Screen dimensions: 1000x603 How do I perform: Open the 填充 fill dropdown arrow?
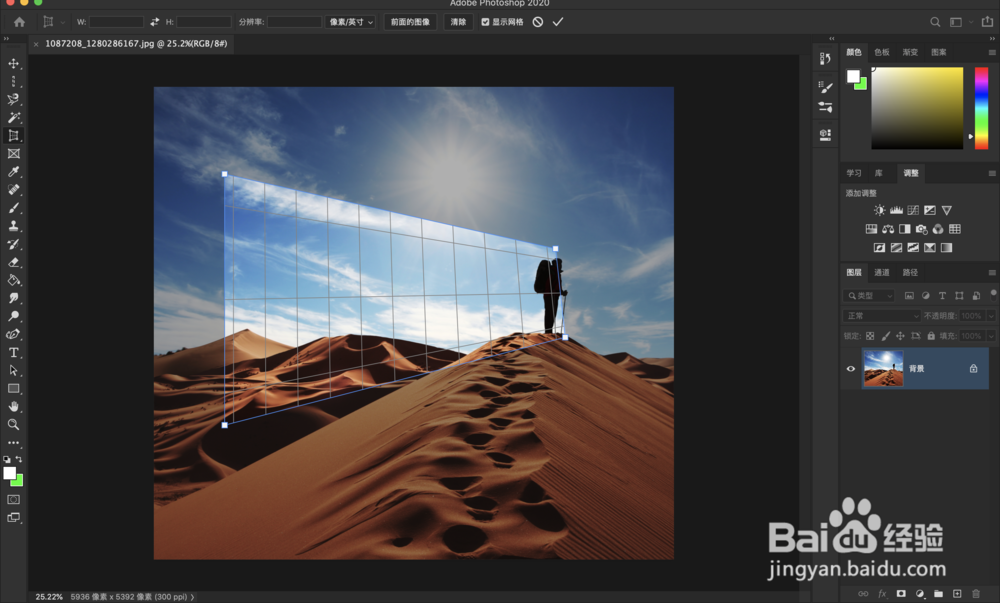click(991, 335)
